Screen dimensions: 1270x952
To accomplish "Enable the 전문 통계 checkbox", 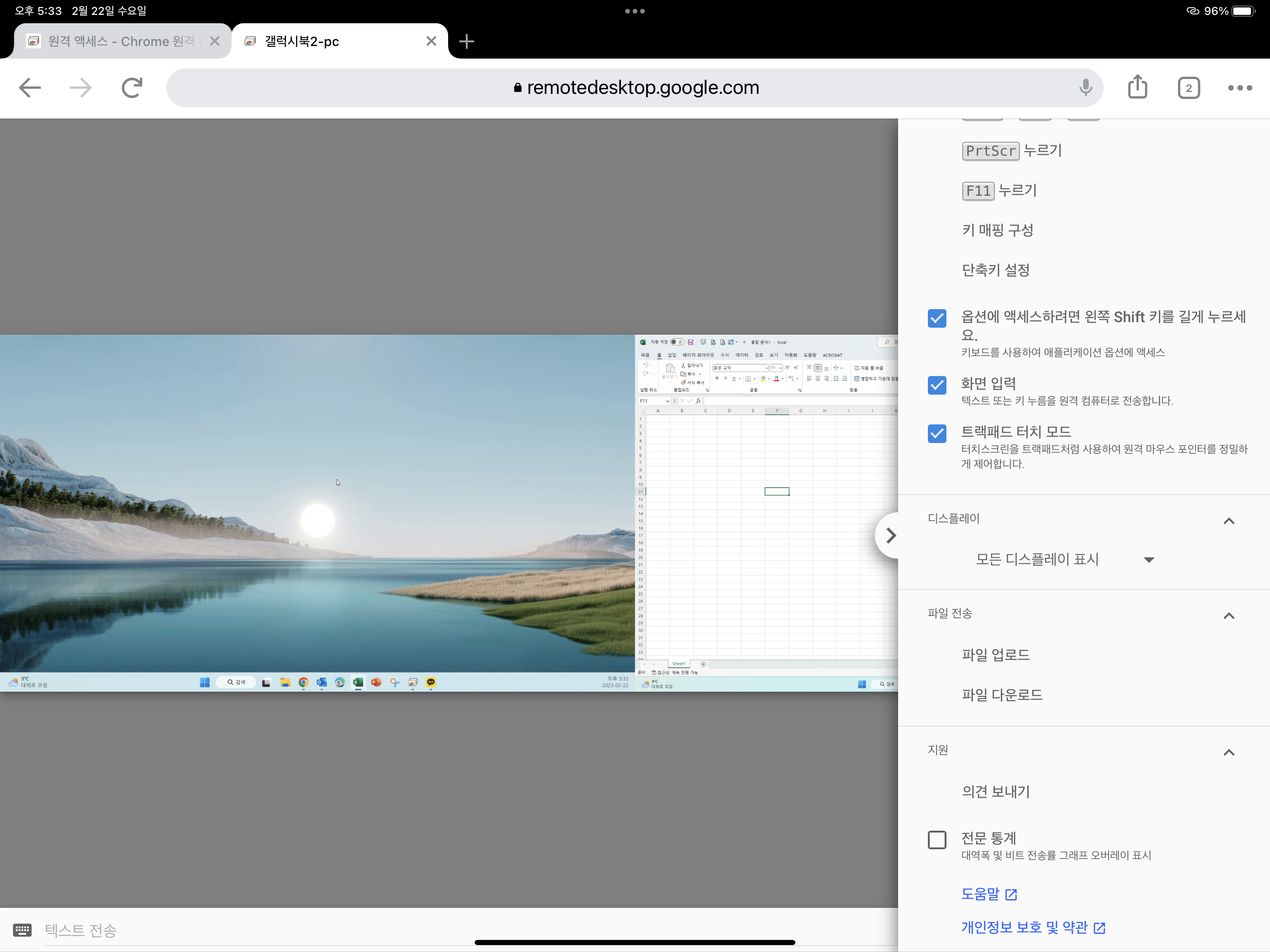I will coord(936,840).
